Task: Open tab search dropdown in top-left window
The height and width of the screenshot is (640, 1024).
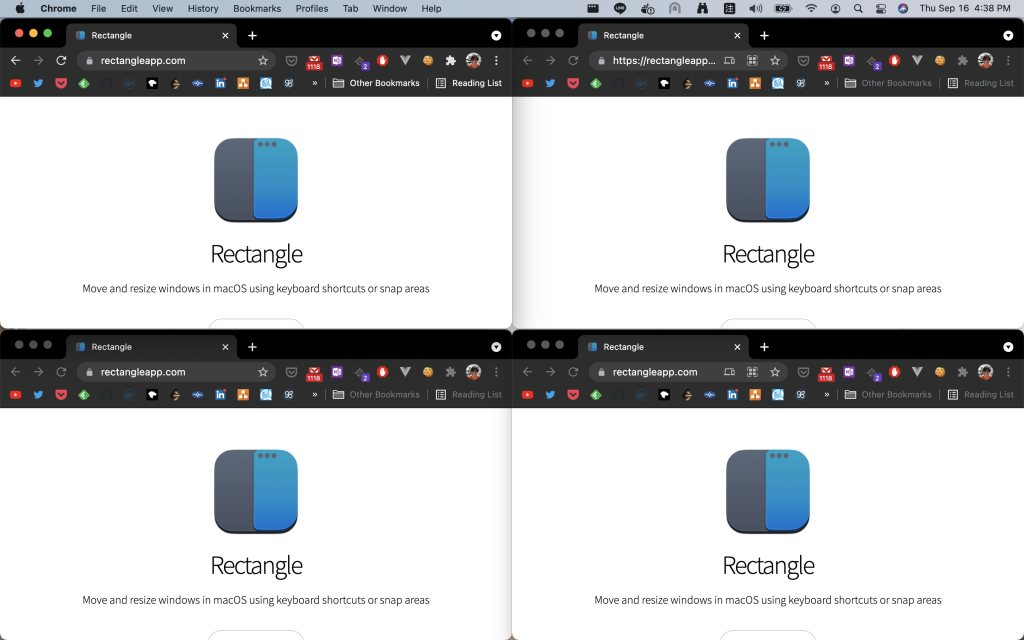Action: point(496,35)
